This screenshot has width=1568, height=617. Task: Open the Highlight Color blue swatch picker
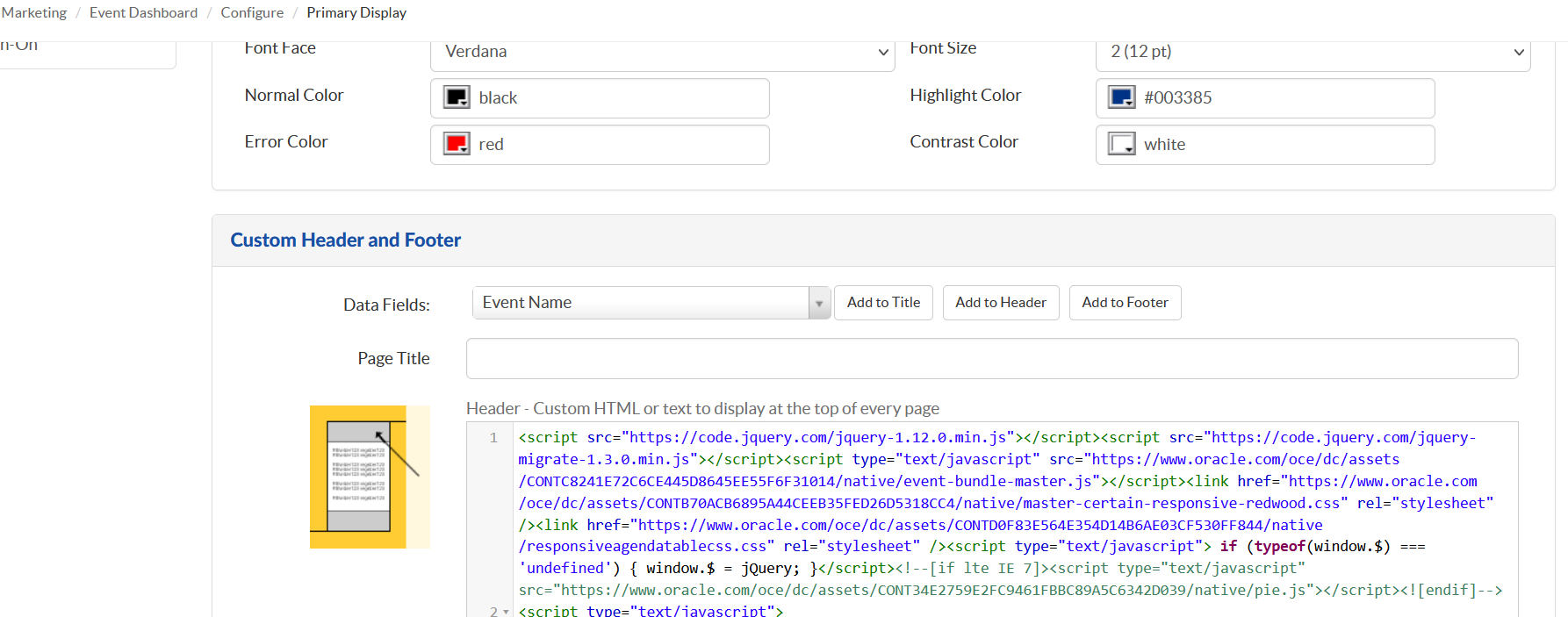click(x=1122, y=97)
